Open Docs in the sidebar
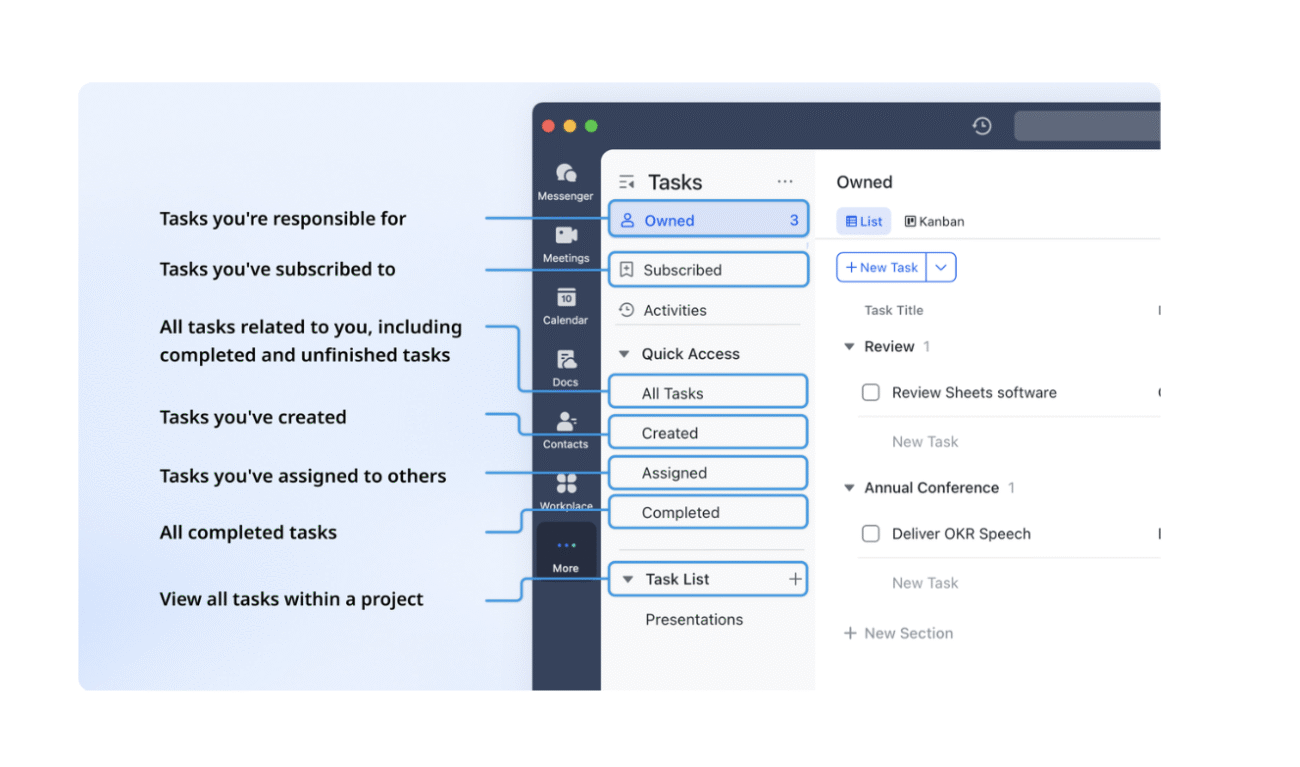Image resolution: width=1300 pixels, height=767 pixels. pos(566,360)
